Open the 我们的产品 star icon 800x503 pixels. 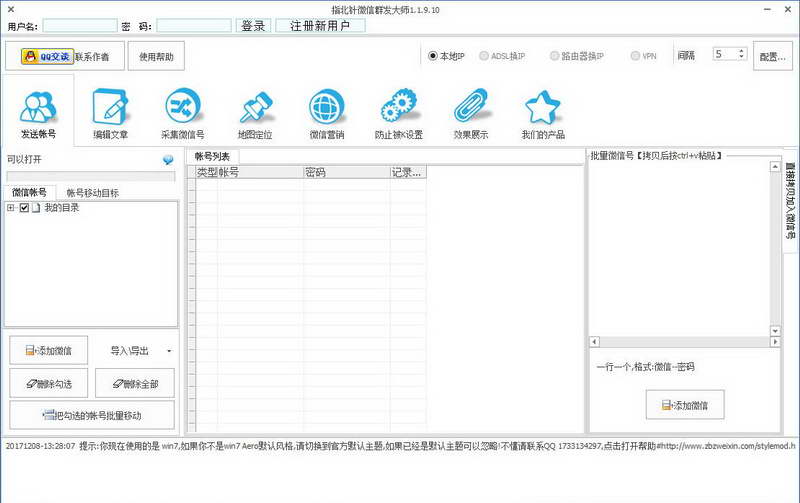(543, 107)
